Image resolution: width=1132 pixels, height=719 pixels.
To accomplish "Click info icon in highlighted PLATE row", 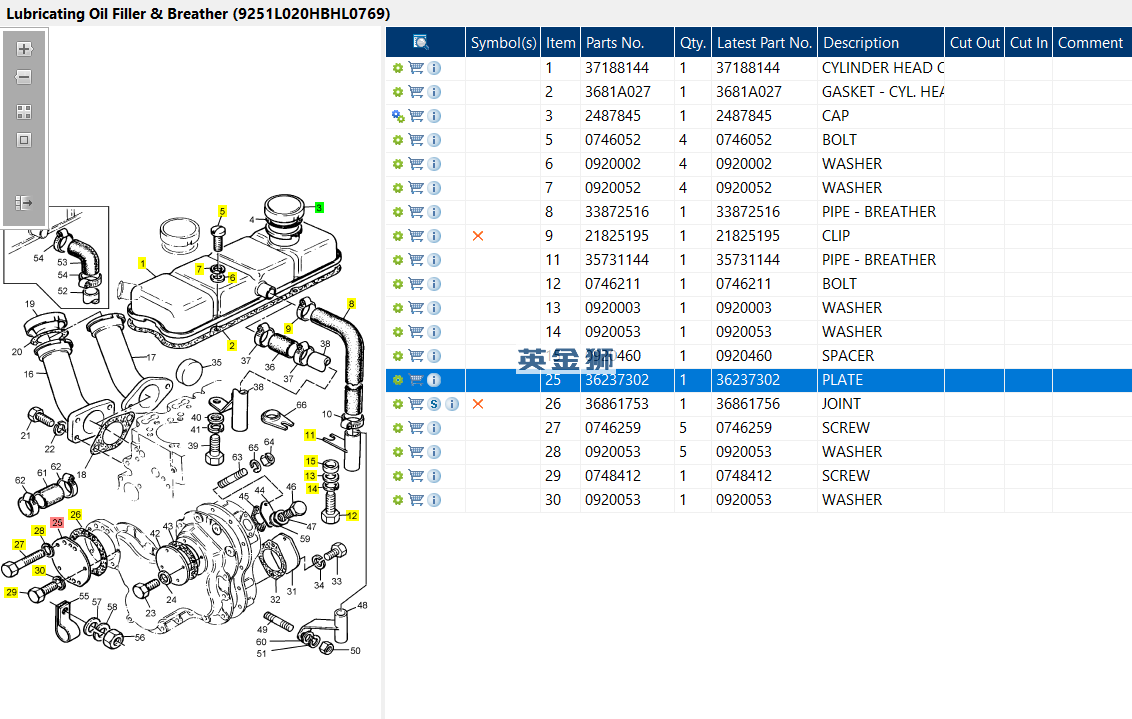I will 434,380.
